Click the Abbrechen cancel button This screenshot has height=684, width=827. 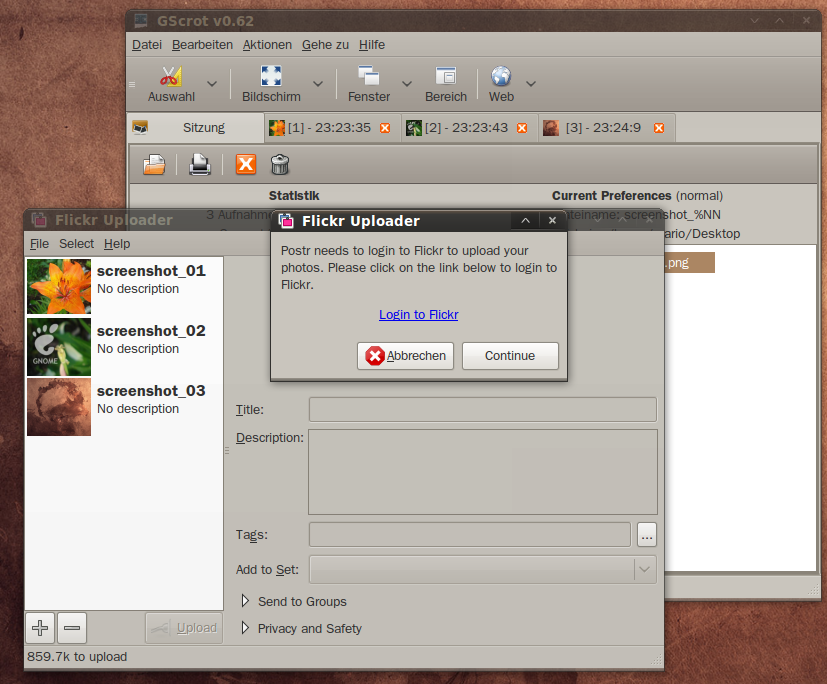coord(405,356)
